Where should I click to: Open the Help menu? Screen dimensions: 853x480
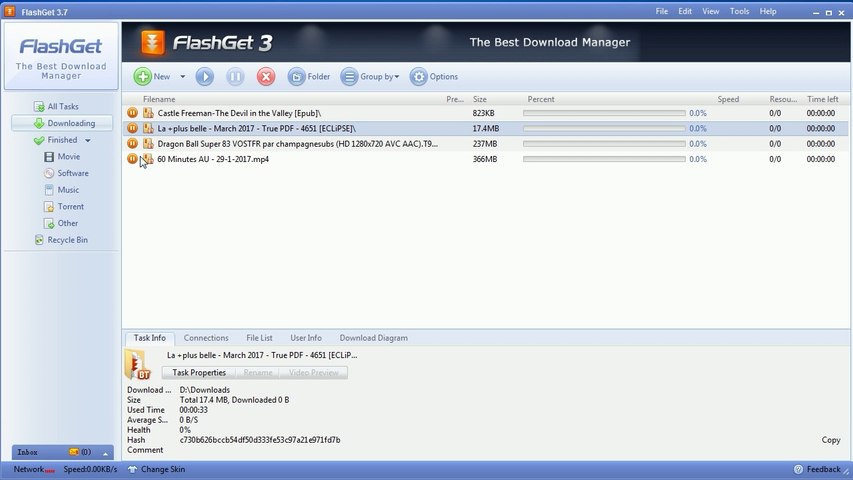(x=768, y=11)
